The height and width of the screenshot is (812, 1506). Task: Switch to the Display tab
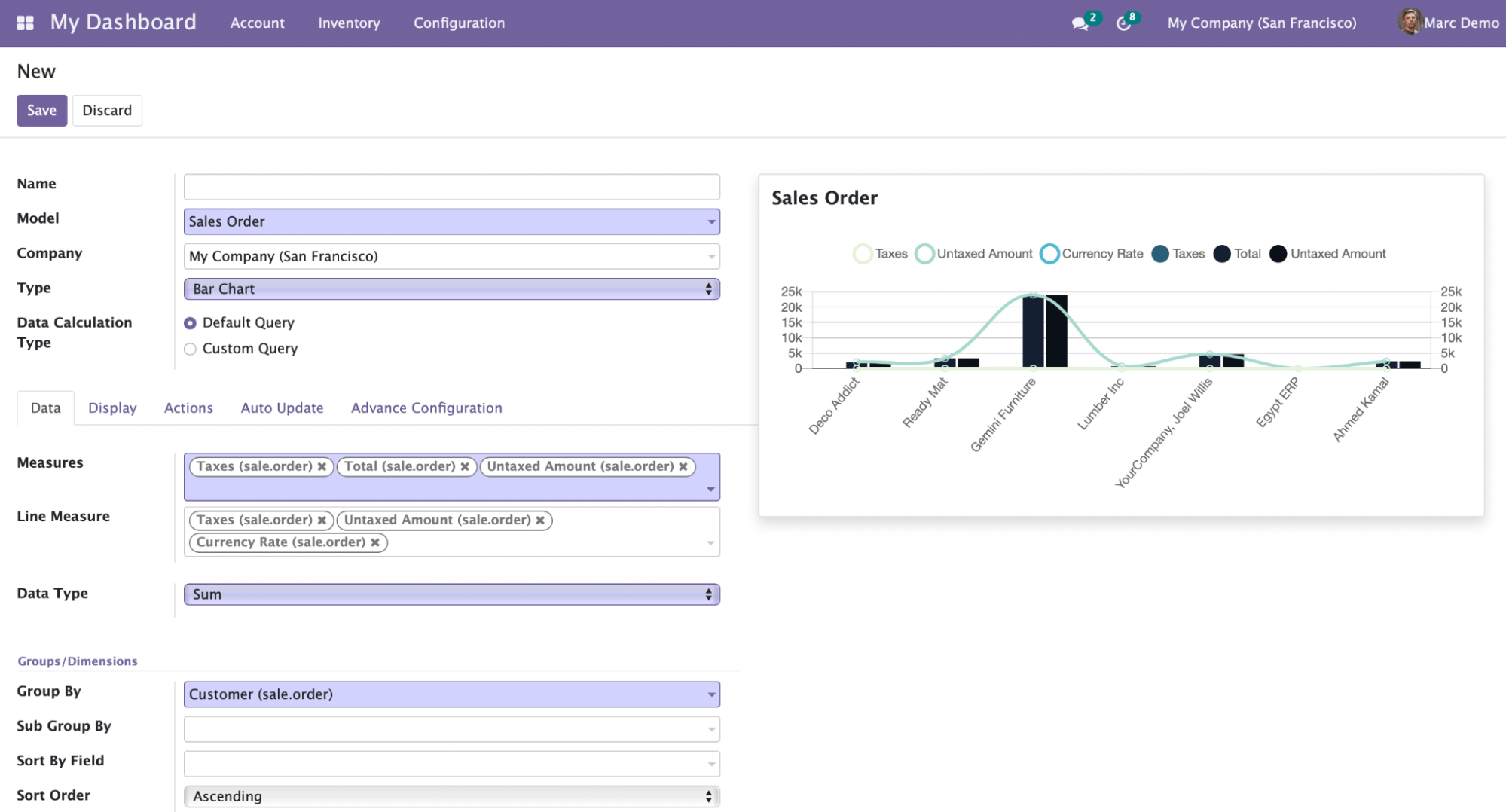[x=112, y=408]
